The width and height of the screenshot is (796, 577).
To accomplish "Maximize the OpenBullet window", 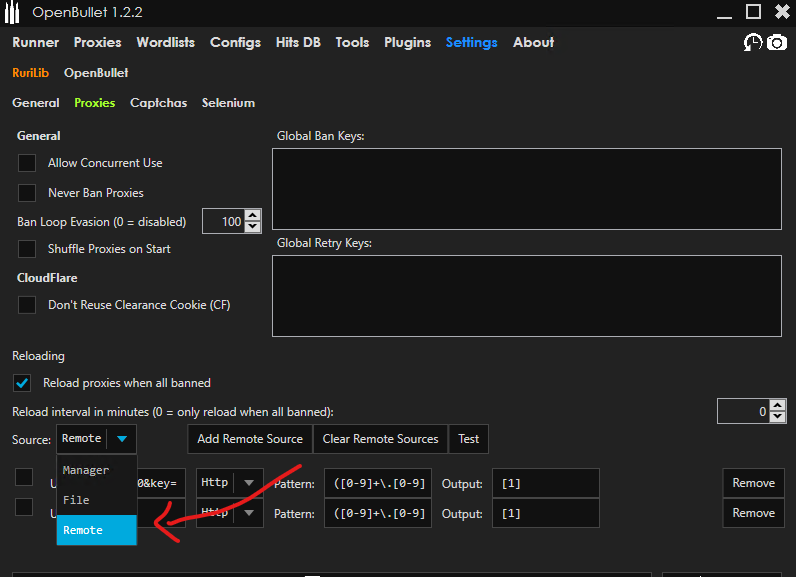I will tap(753, 12).
